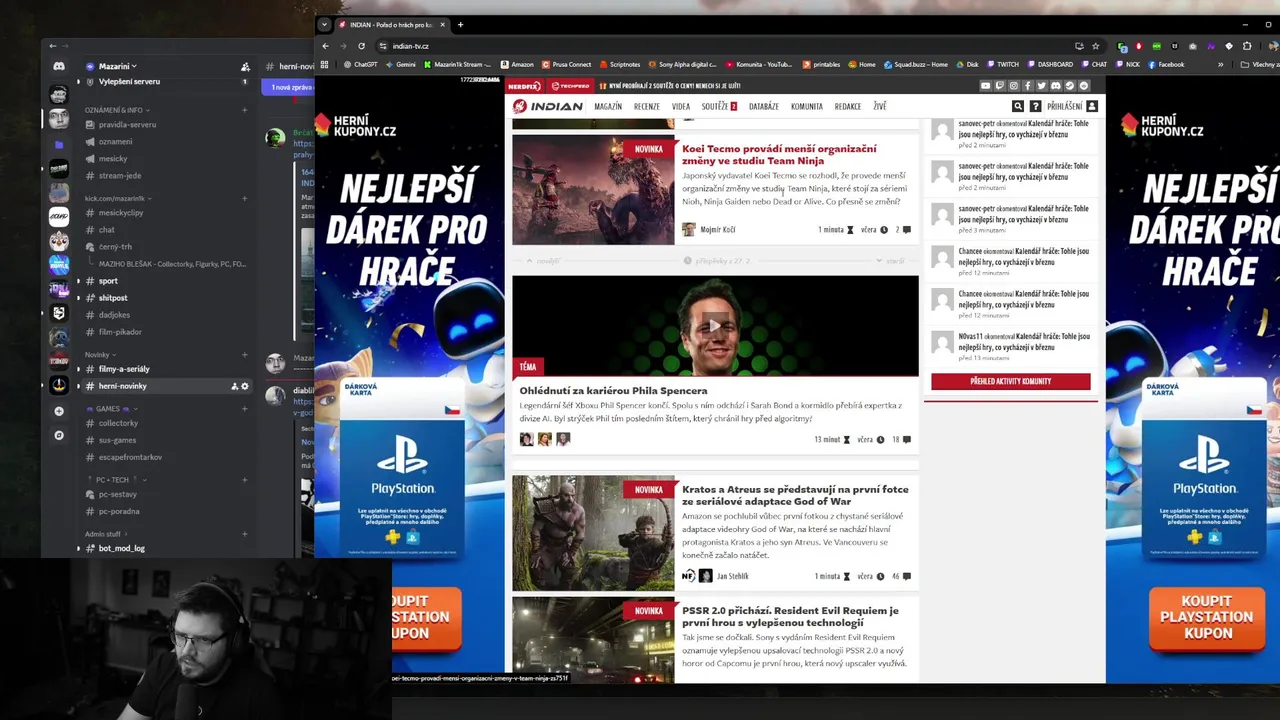The width and height of the screenshot is (1280, 720).
Task: Click Discord's add-a-server plus icon
Action: (x=59, y=411)
